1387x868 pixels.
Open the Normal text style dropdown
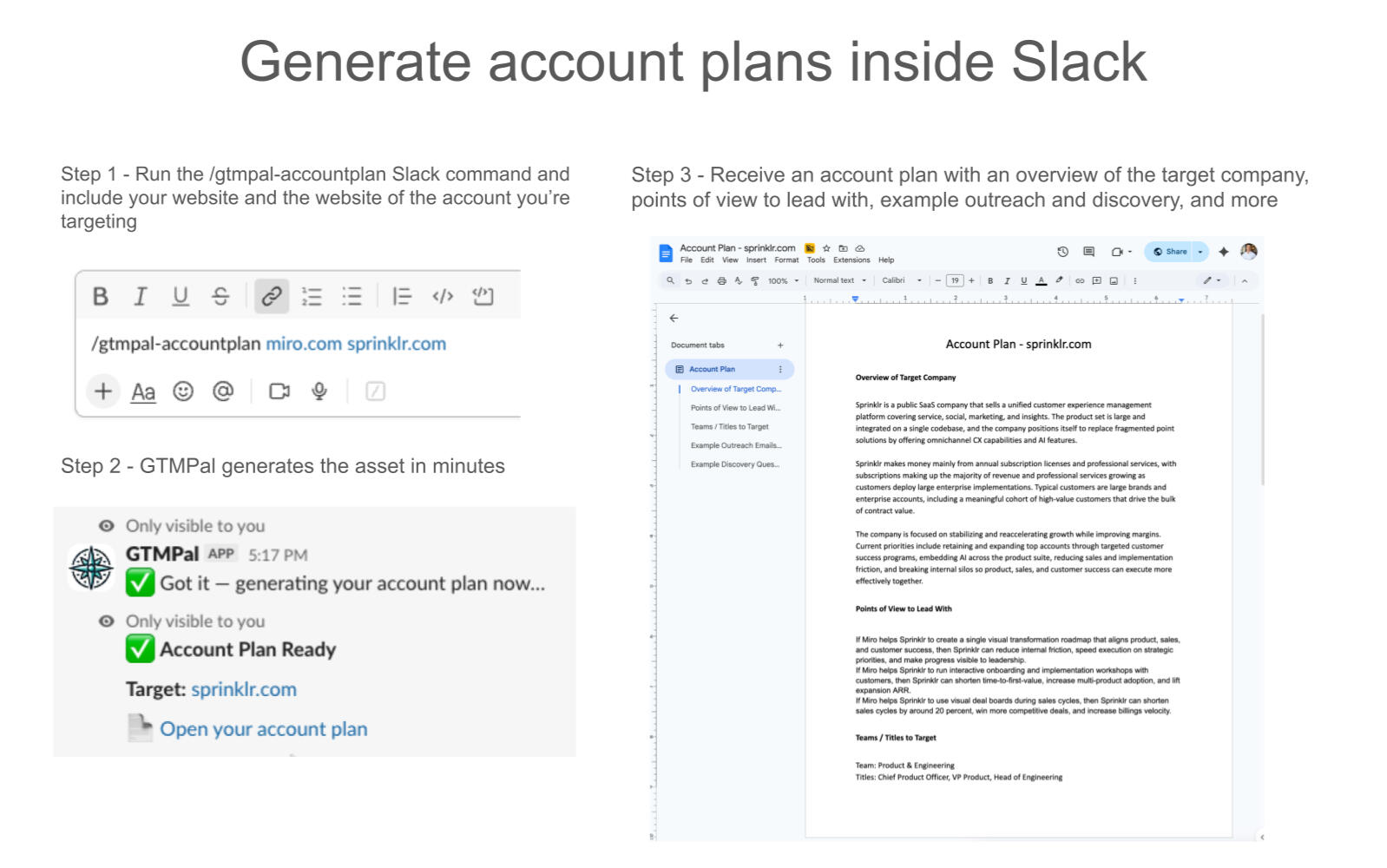pos(838,280)
